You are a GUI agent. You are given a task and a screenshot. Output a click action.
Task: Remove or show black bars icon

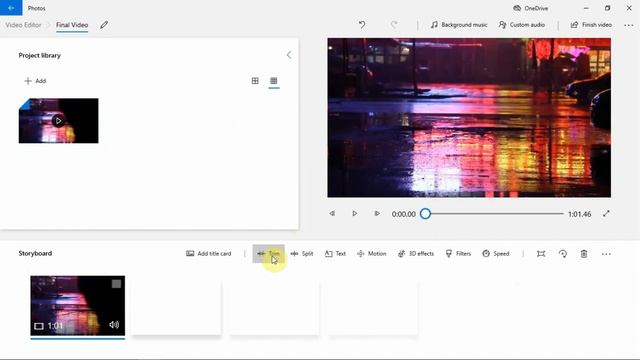coord(541,254)
